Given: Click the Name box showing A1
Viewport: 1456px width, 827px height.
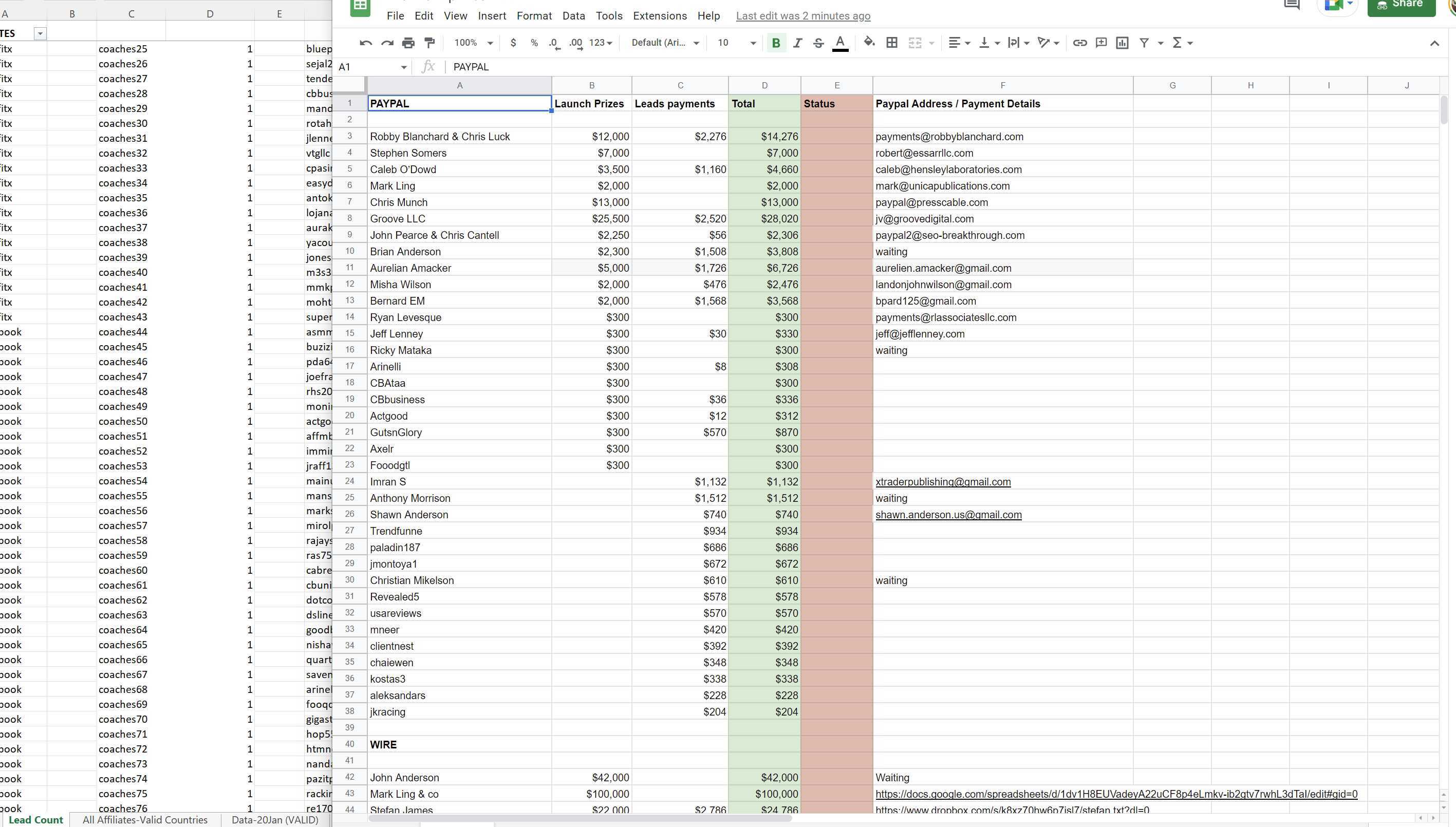Looking at the screenshot, I should (372, 67).
